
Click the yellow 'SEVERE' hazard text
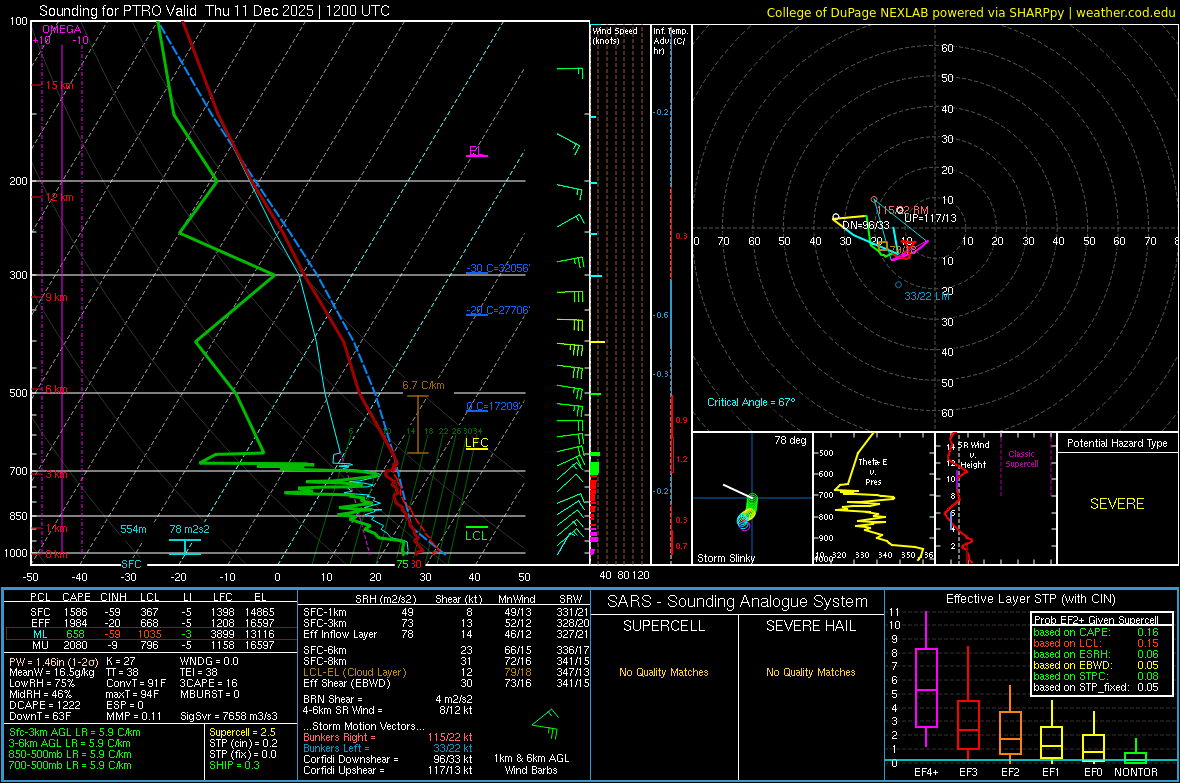click(x=1117, y=504)
